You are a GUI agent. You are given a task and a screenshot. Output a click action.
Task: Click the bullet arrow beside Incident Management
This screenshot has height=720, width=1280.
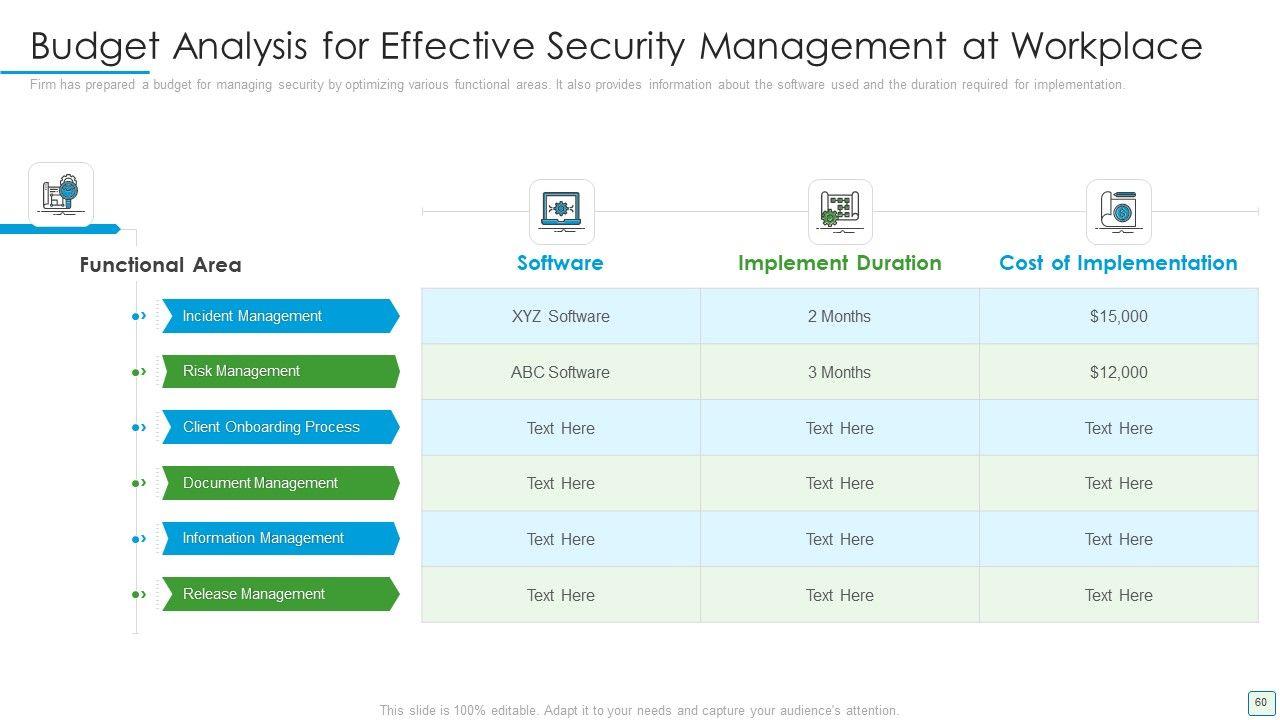140,316
